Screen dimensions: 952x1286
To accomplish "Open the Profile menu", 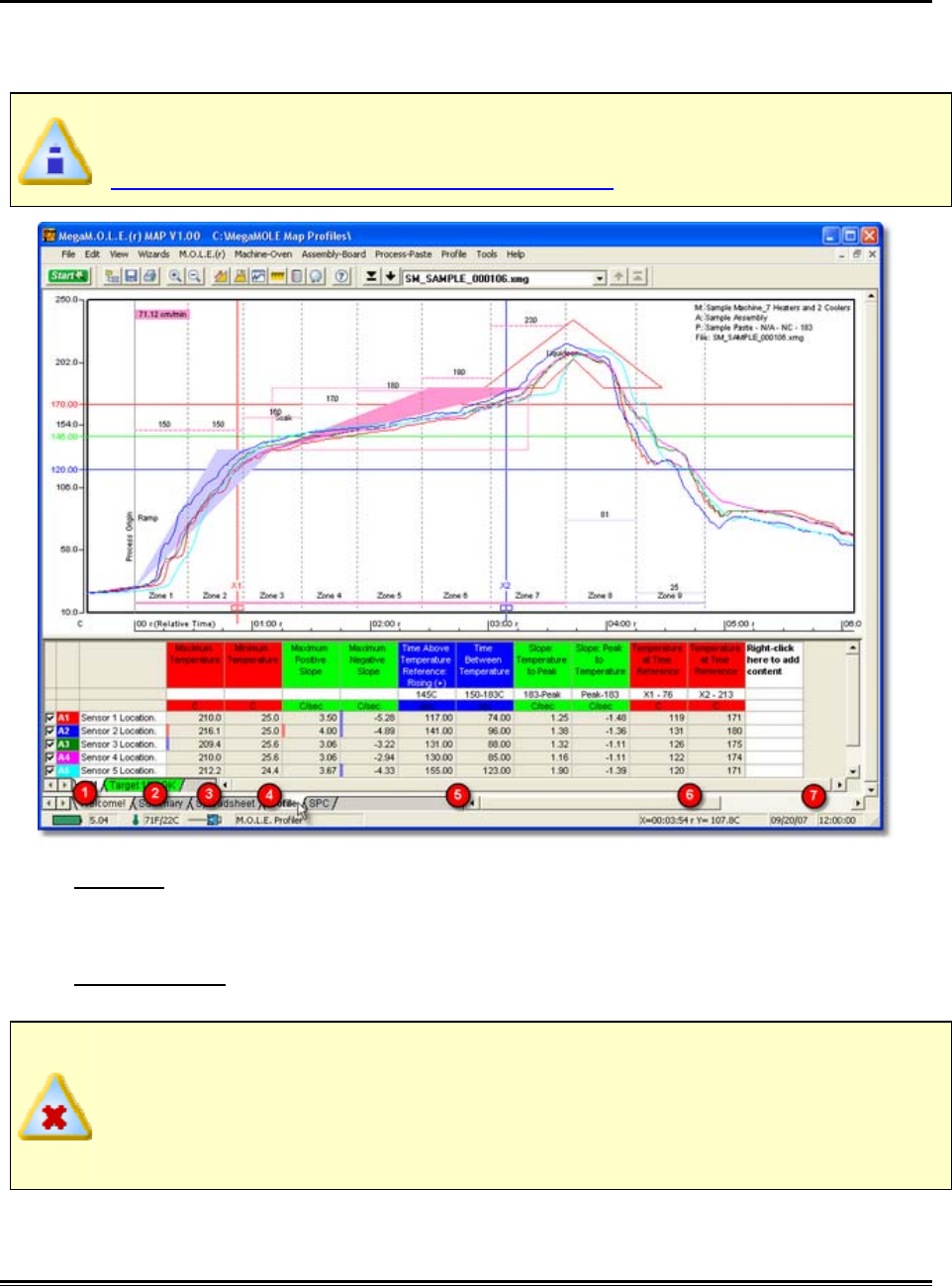I will pos(453,254).
